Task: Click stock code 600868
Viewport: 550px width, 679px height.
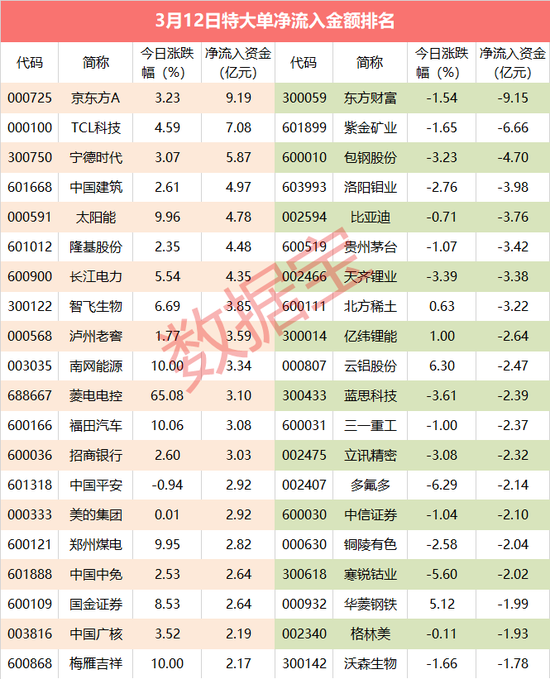Action: click(29, 663)
